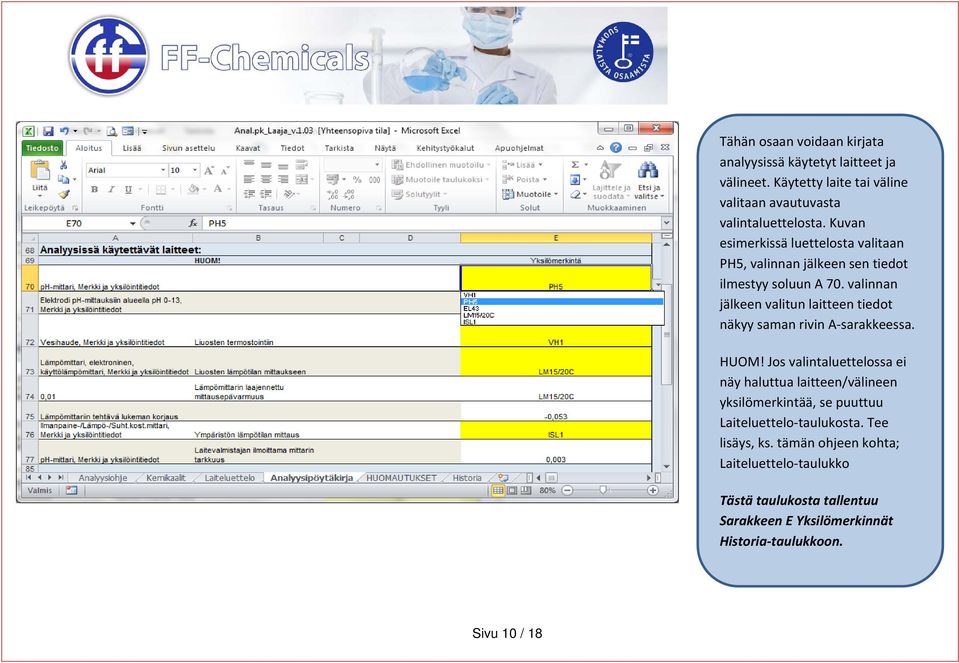959x663 pixels.
Task: Click the zoom in plus button
Action: [653, 490]
